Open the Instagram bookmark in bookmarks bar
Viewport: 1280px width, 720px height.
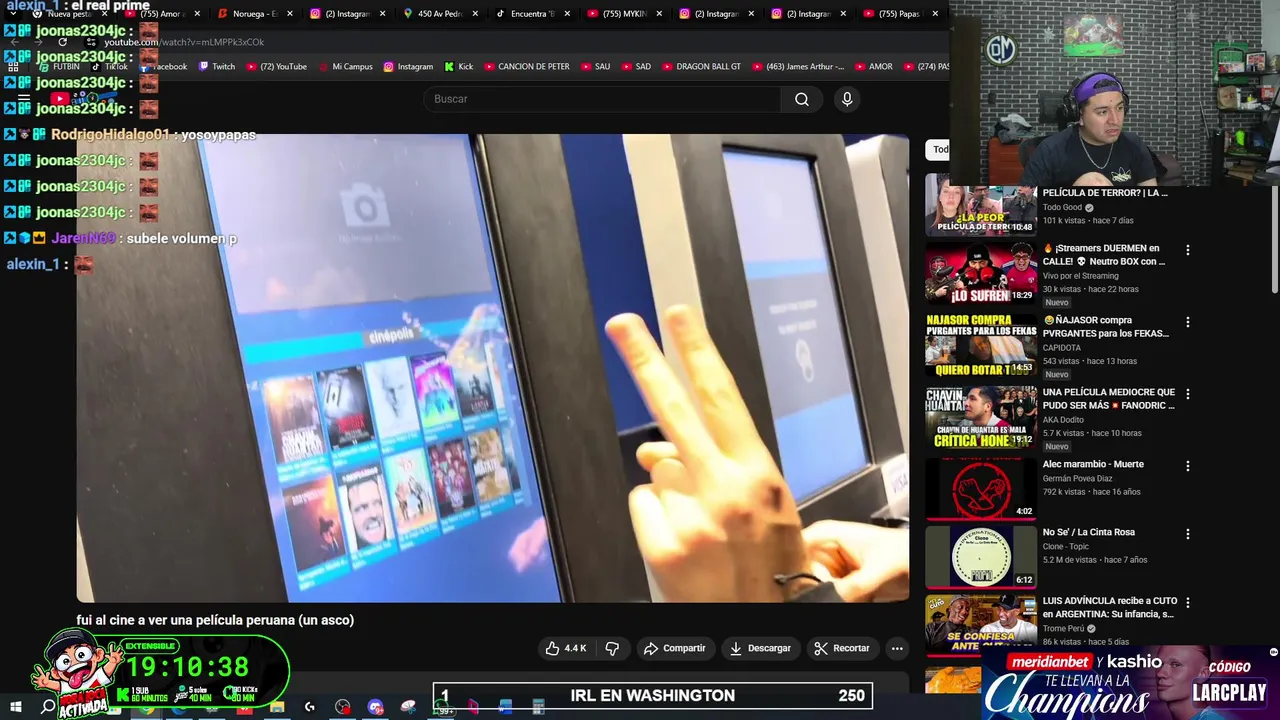tap(408, 67)
